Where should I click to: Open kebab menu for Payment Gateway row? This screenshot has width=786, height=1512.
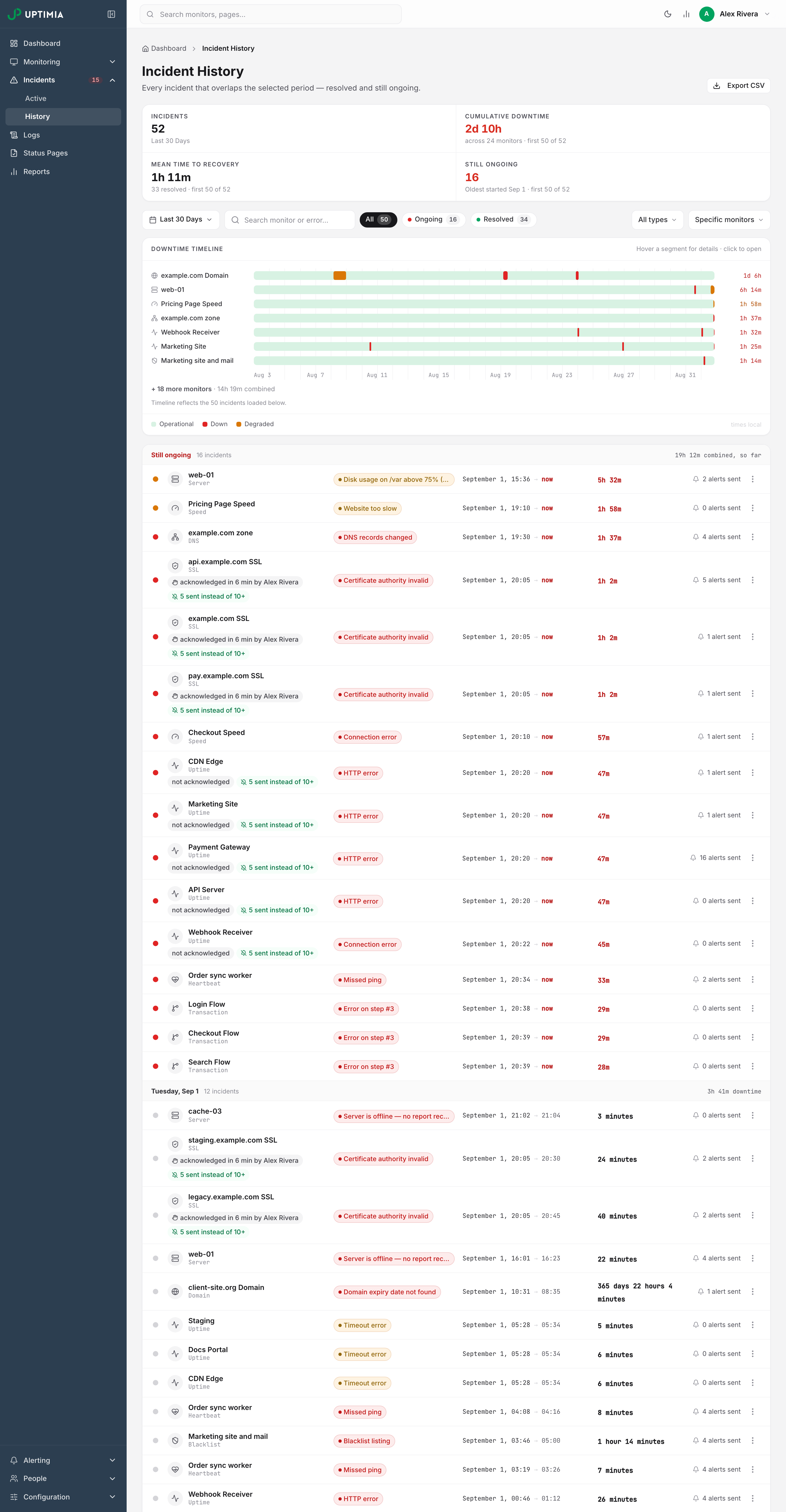[752, 858]
